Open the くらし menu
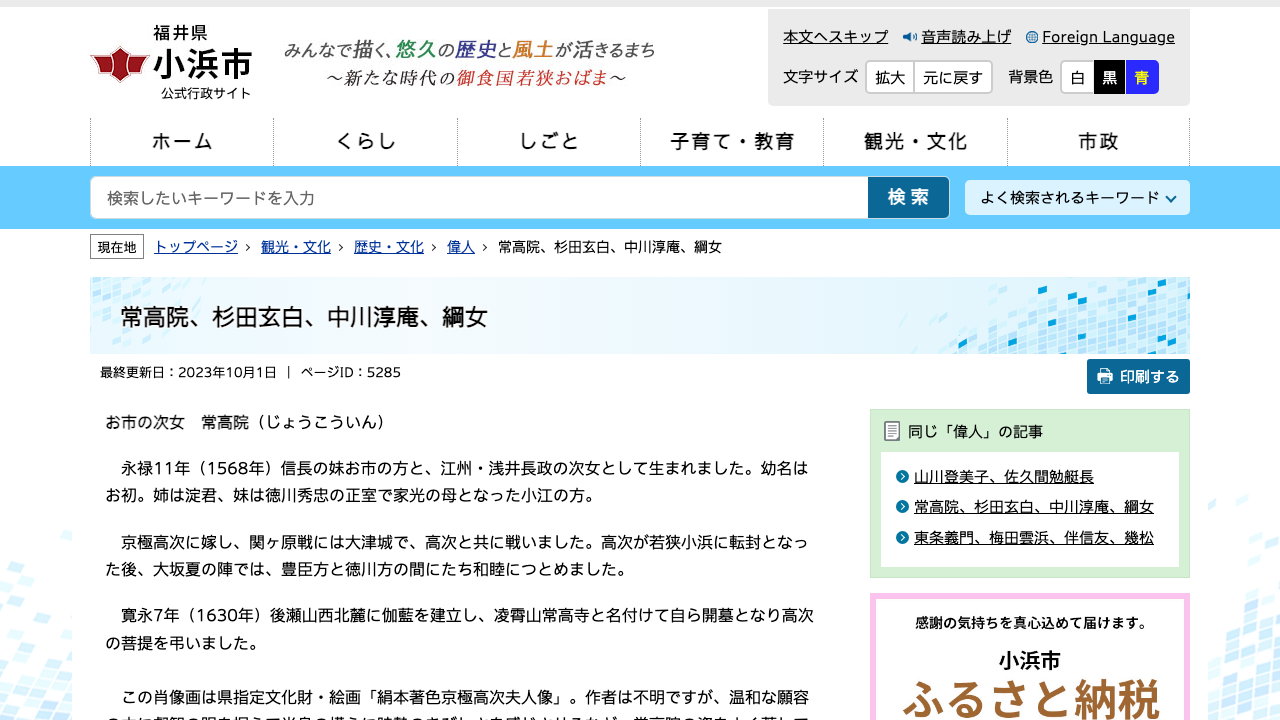The image size is (1280, 720). point(366,142)
